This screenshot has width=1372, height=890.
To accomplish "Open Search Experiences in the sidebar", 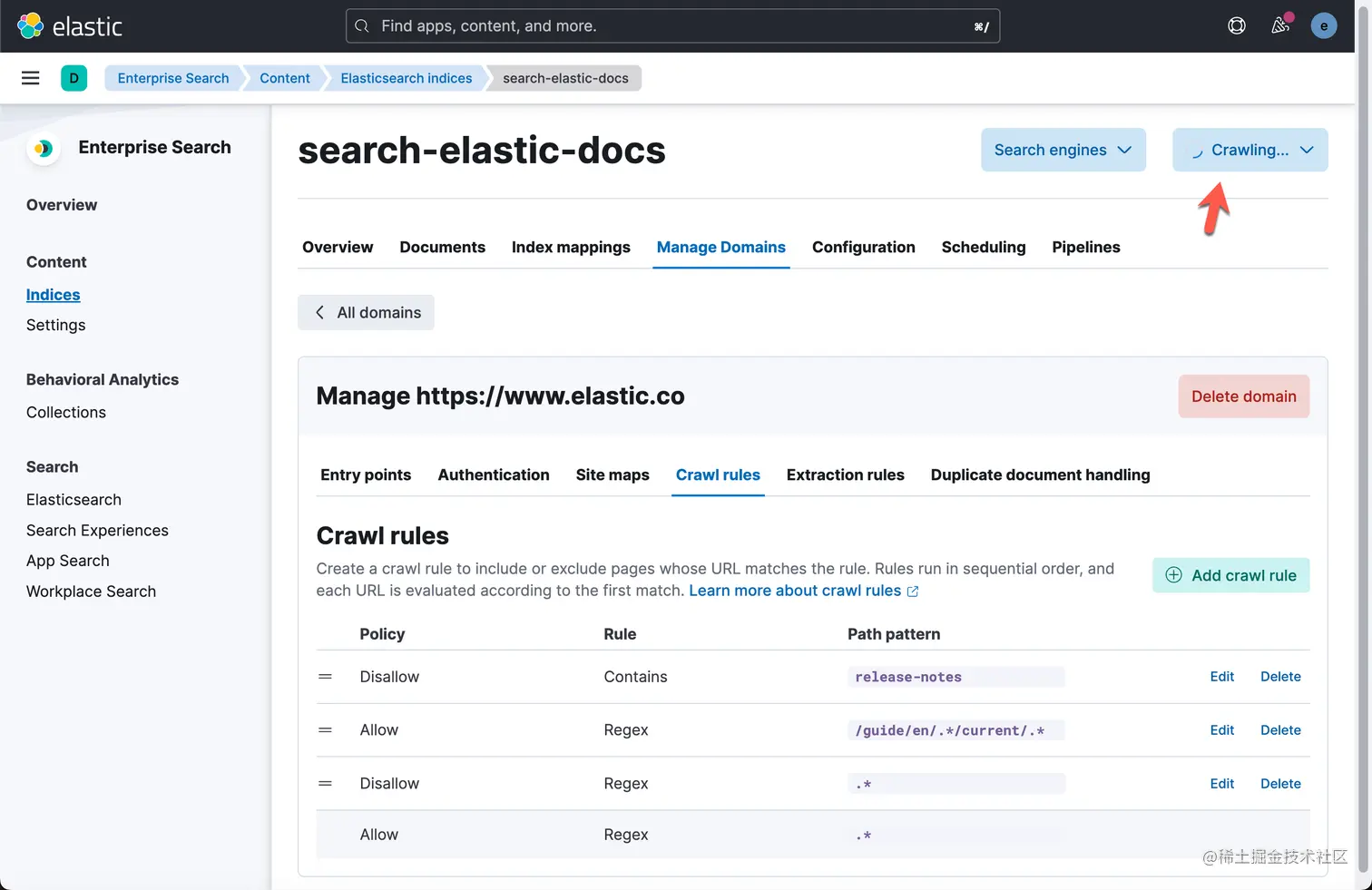I will [97, 531].
